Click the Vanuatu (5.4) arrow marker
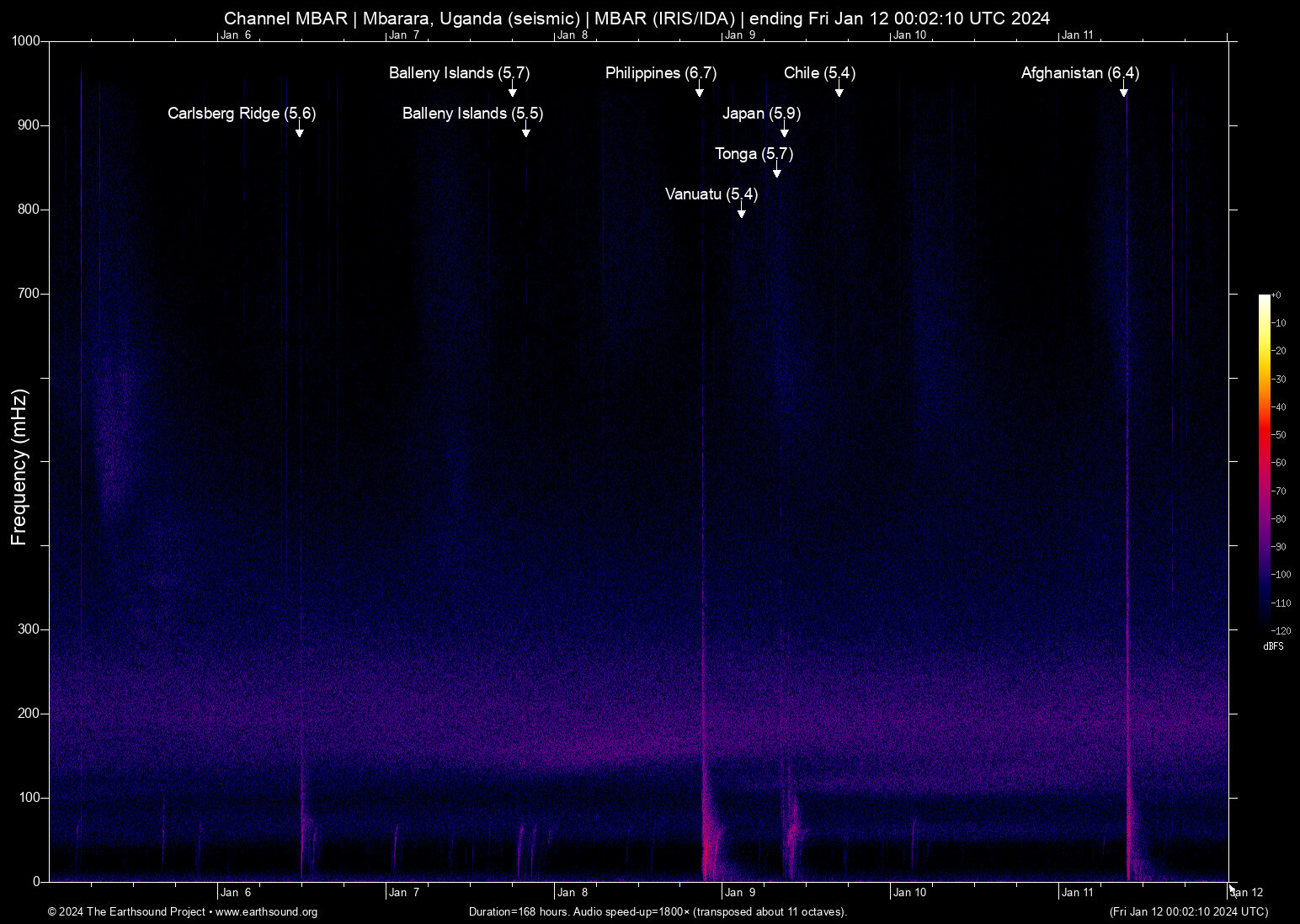The height and width of the screenshot is (924, 1300). point(741,210)
